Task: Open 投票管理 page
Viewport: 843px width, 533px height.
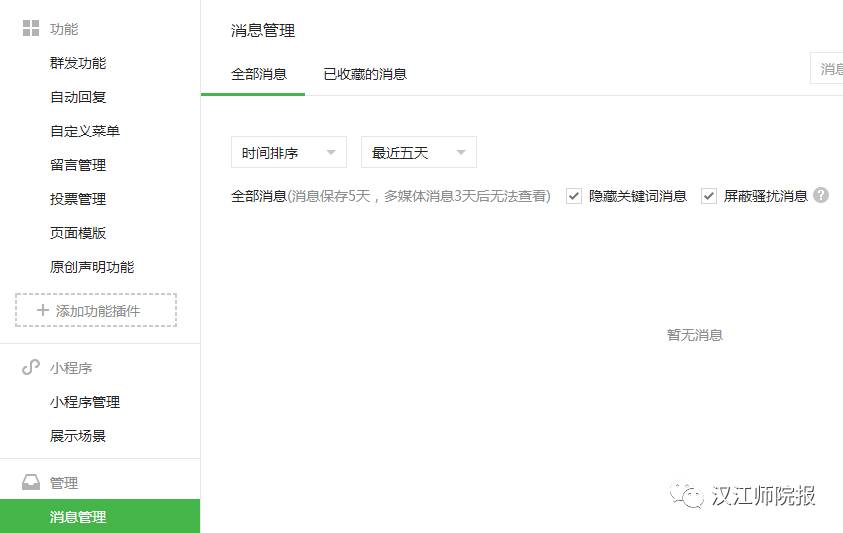Action: (78, 199)
